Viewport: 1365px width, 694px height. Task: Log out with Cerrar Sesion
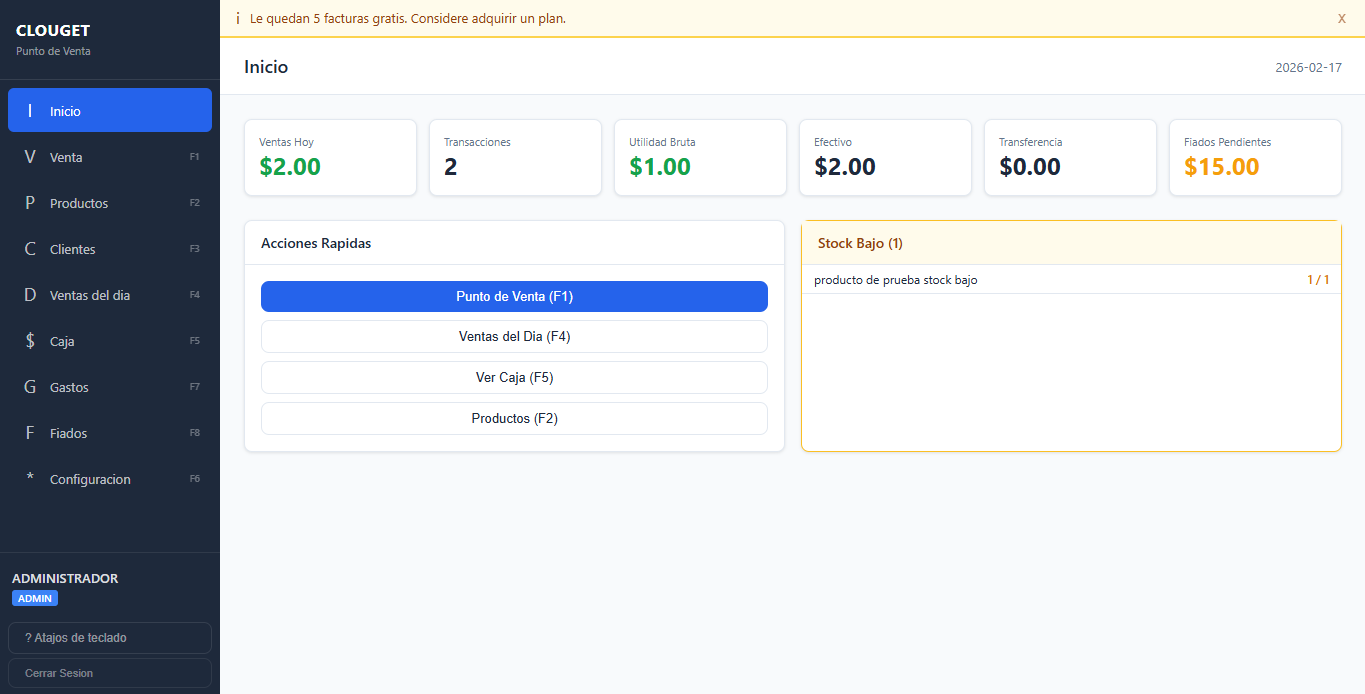[110, 673]
